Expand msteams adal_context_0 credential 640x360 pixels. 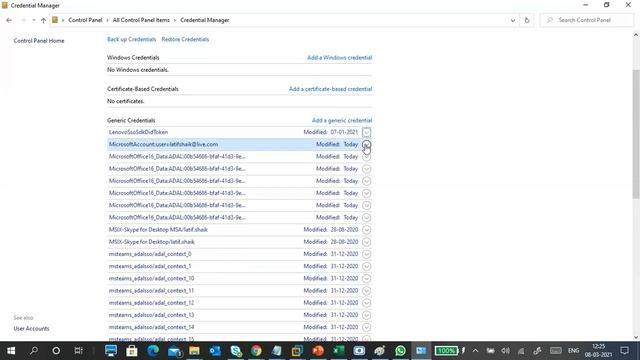tap(367, 254)
